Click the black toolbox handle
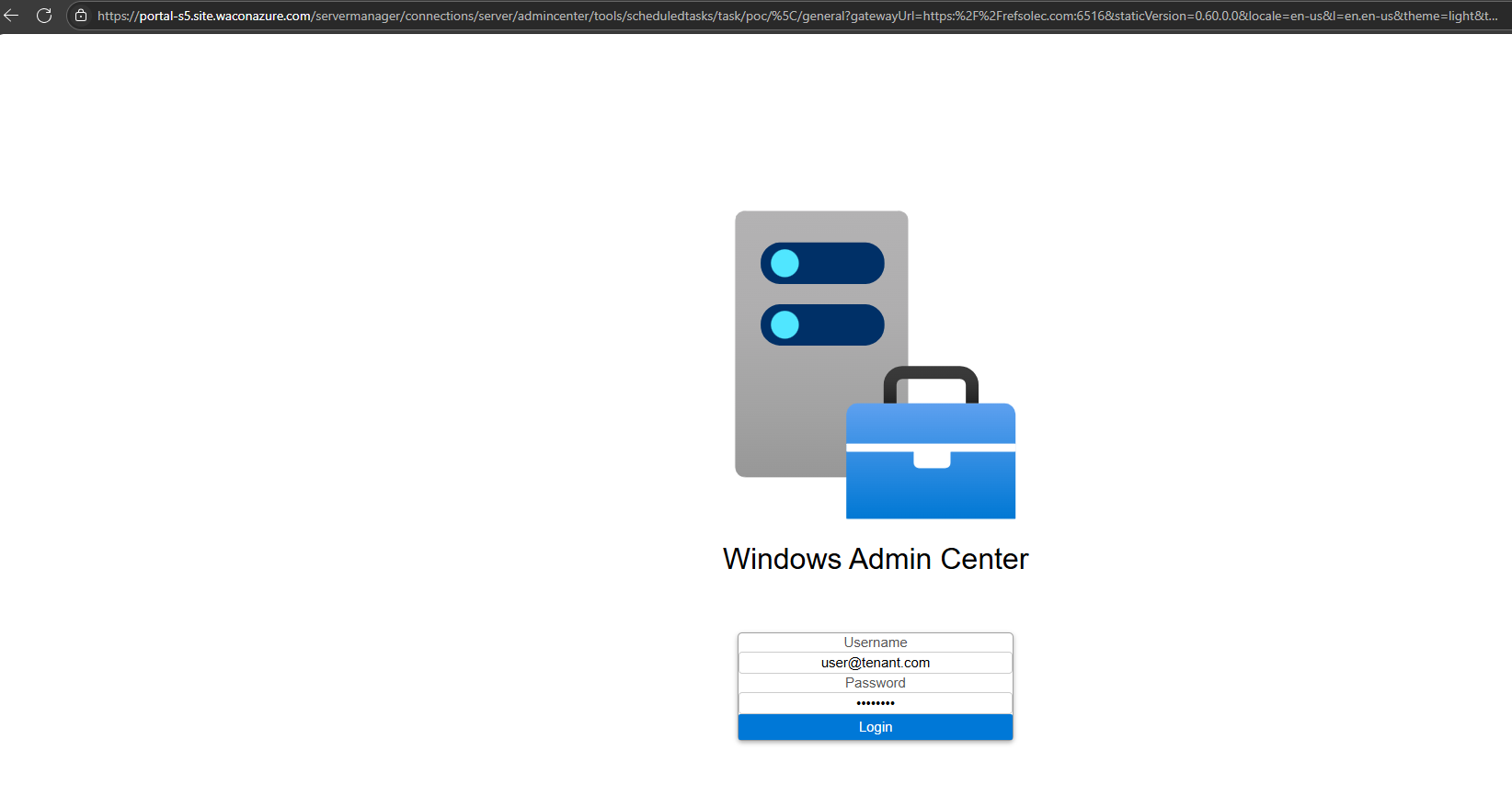 pos(931,375)
